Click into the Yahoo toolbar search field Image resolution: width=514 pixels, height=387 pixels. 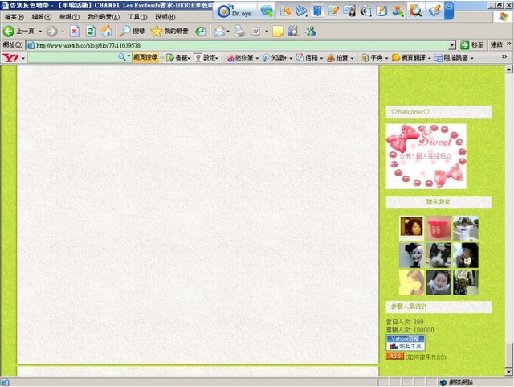pyautogui.click(x=73, y=58)
